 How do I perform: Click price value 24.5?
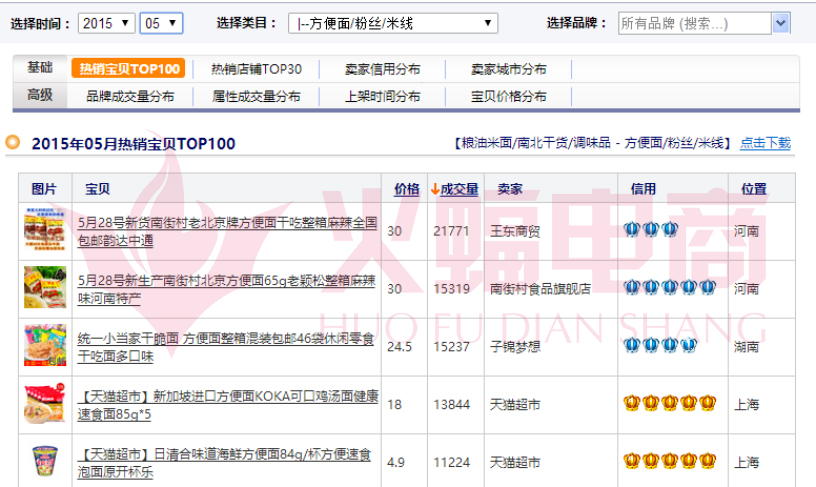399,347
